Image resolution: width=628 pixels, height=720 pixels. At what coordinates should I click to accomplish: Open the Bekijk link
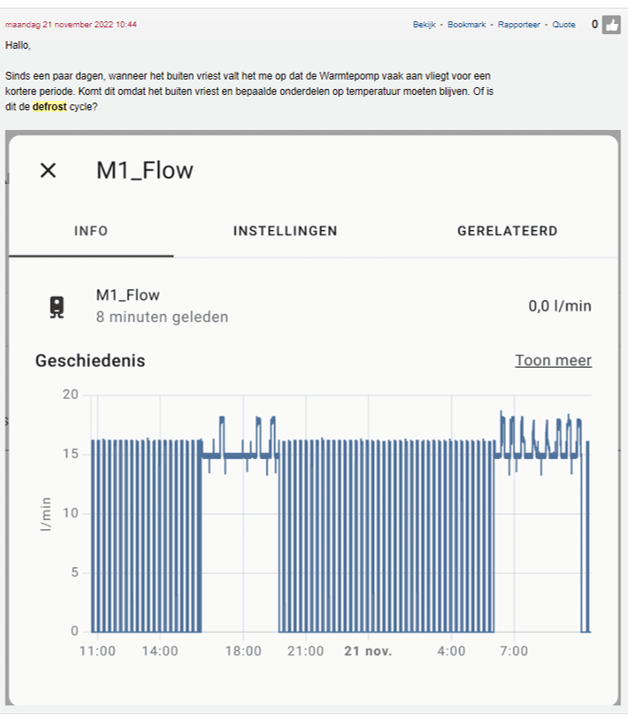pyautogui.click(x=425, y=25)
